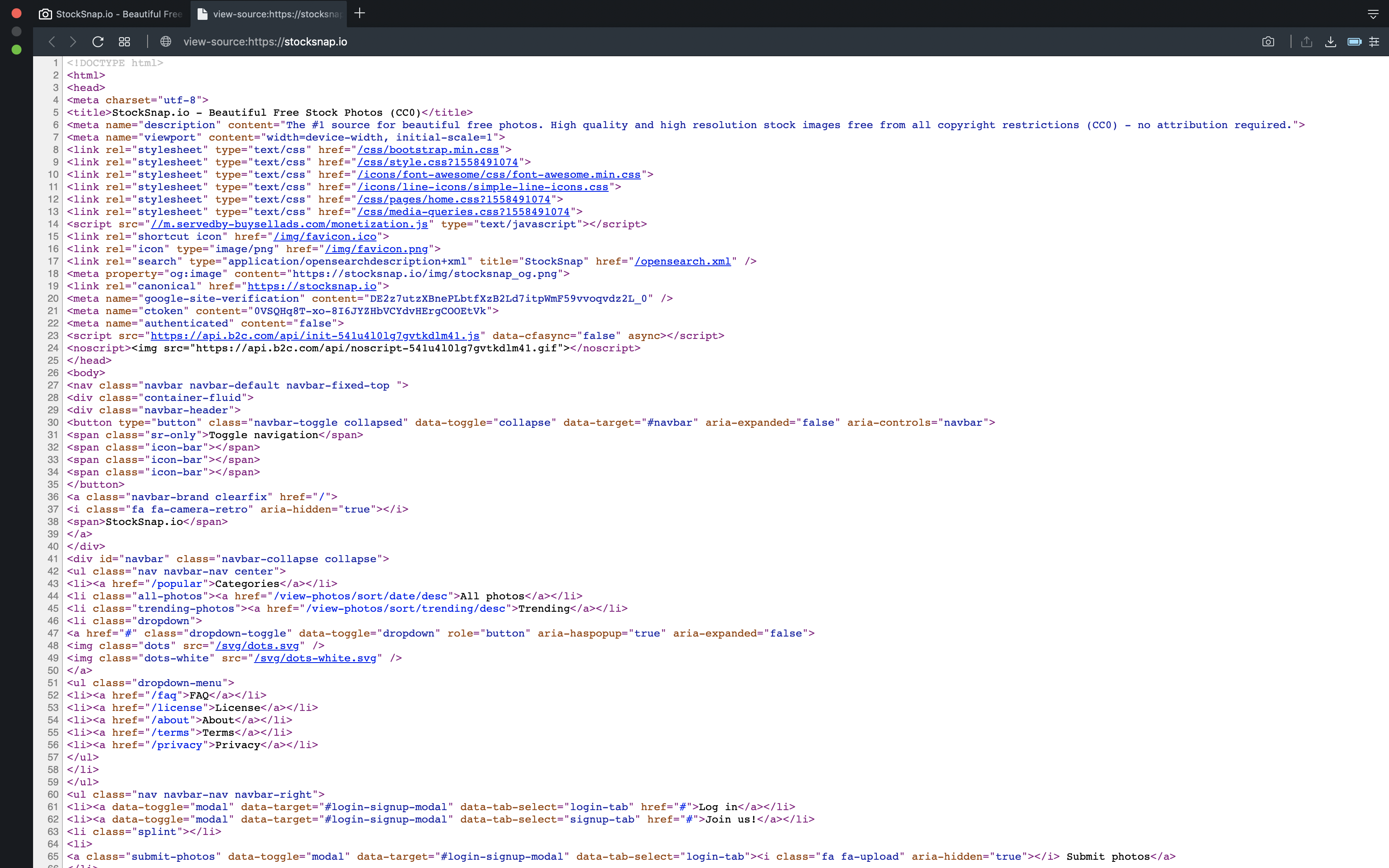
Task: Follow the font-awesome.min.css stylesheet link
Action: click(x=499, y=174)
